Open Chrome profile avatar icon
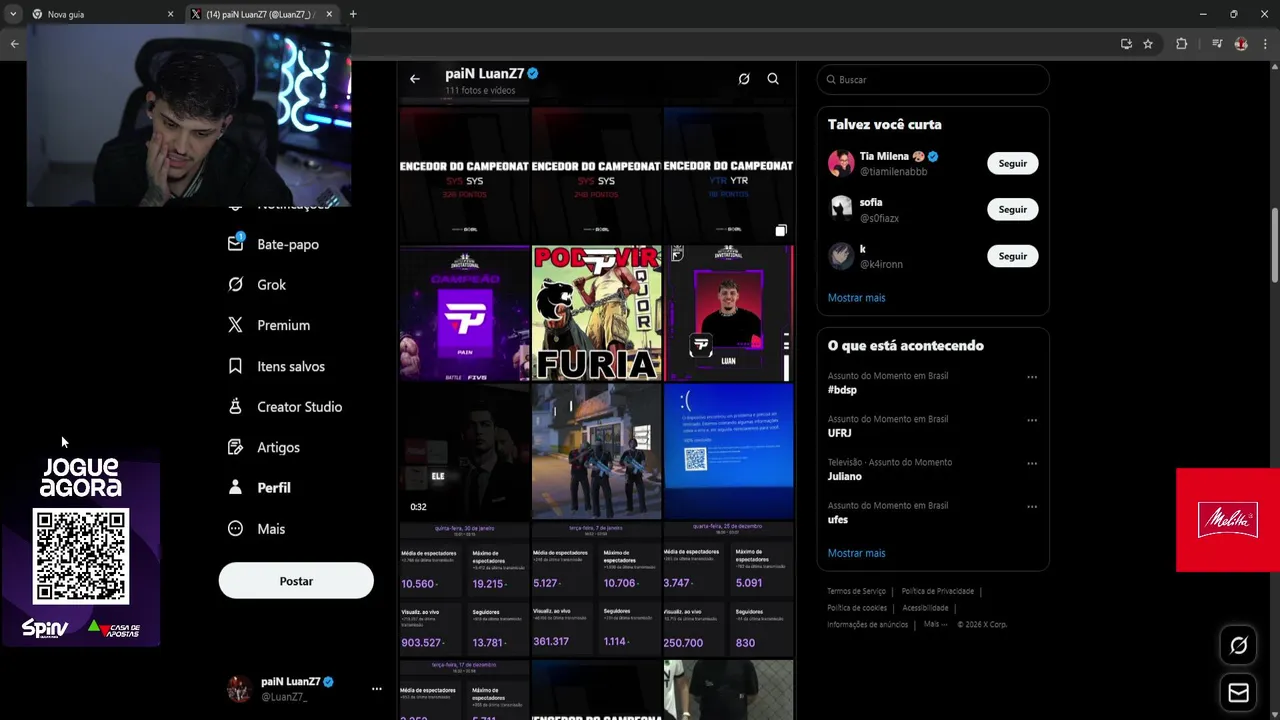1280x720 pixels. [1241, 44]
